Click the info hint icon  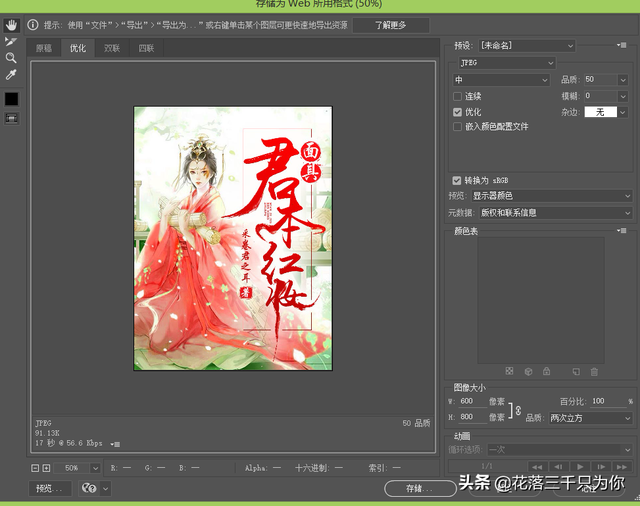point(33,25)
